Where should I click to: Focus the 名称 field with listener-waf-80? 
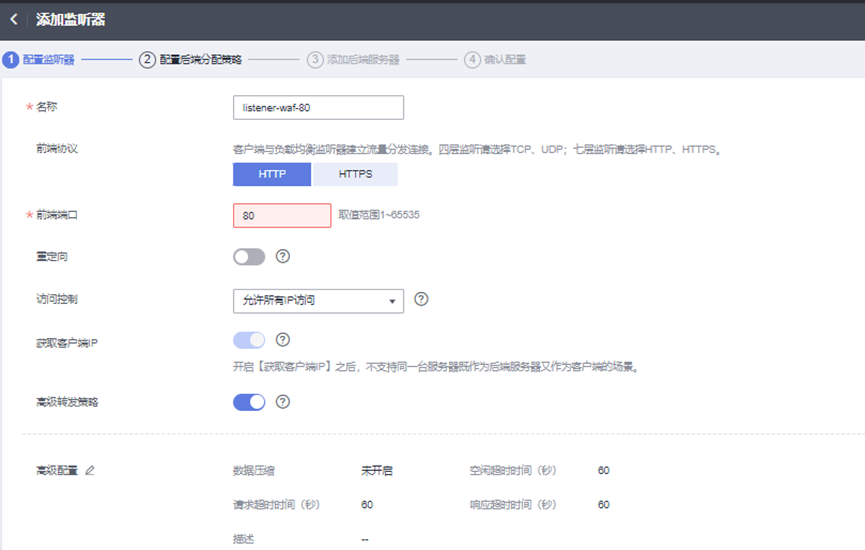pos(318,108)
